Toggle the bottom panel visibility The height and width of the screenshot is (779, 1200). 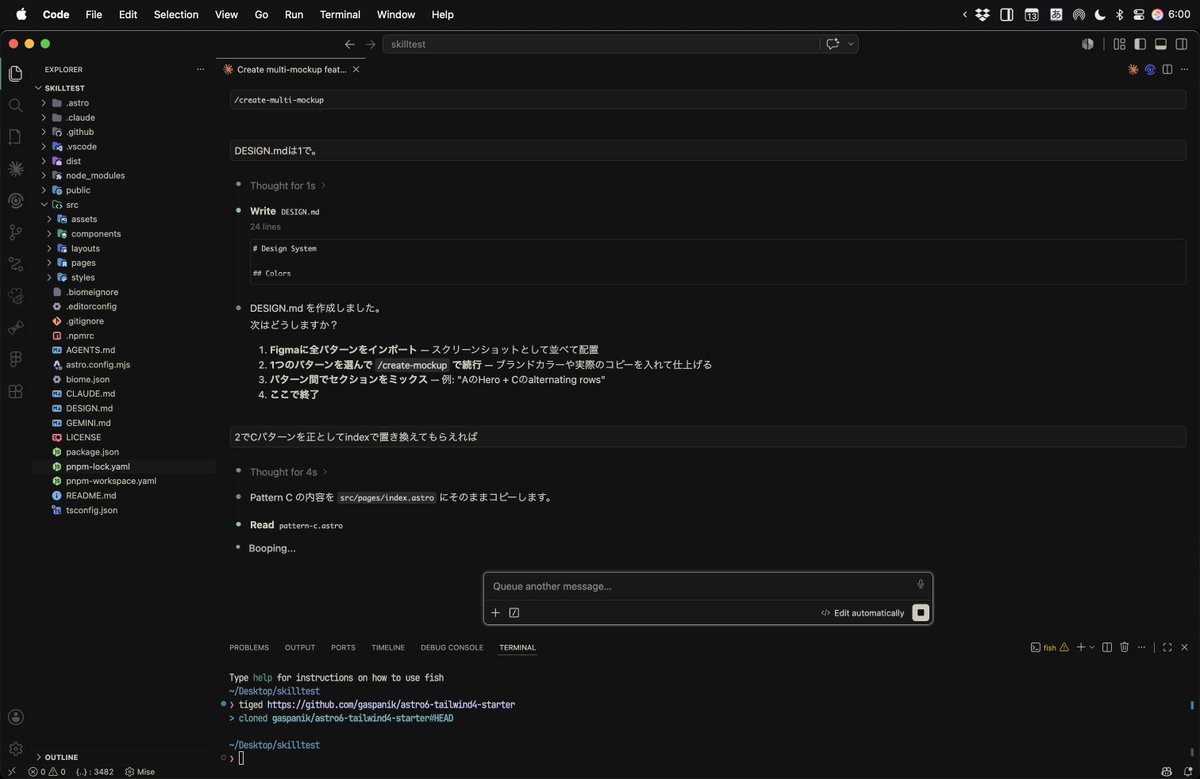coord(1161,44)
